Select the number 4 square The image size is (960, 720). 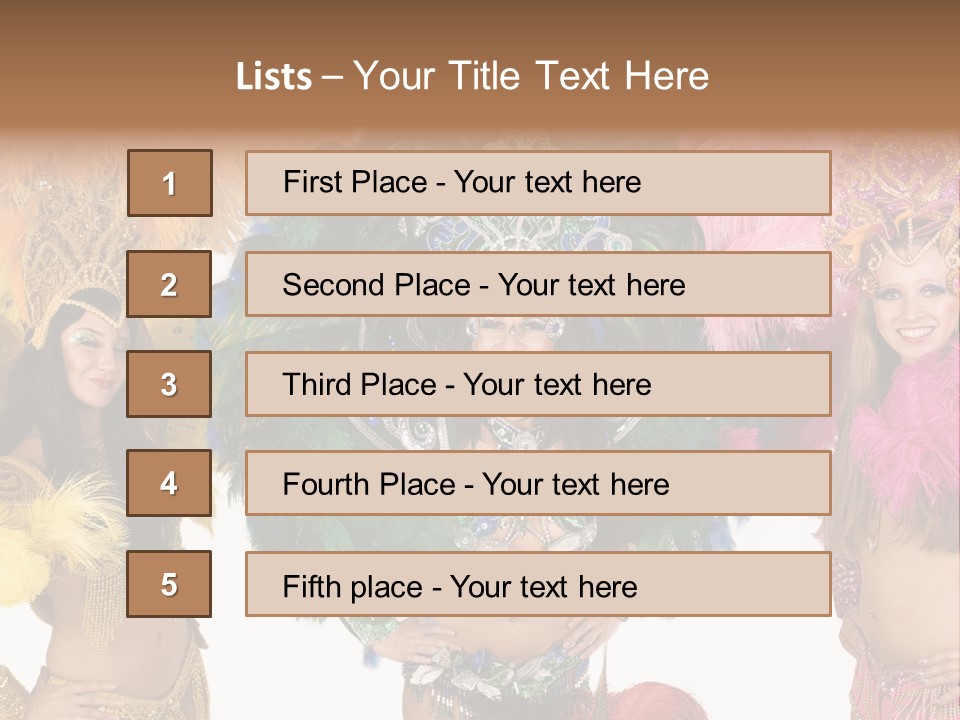click(169, 484)
